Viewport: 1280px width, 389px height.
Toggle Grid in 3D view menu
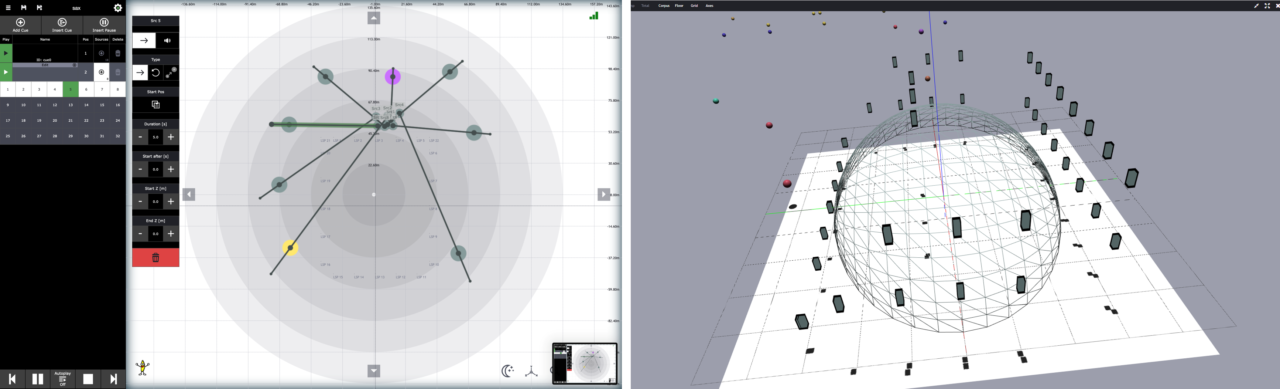pyautogui.click(x=694, y=6)
